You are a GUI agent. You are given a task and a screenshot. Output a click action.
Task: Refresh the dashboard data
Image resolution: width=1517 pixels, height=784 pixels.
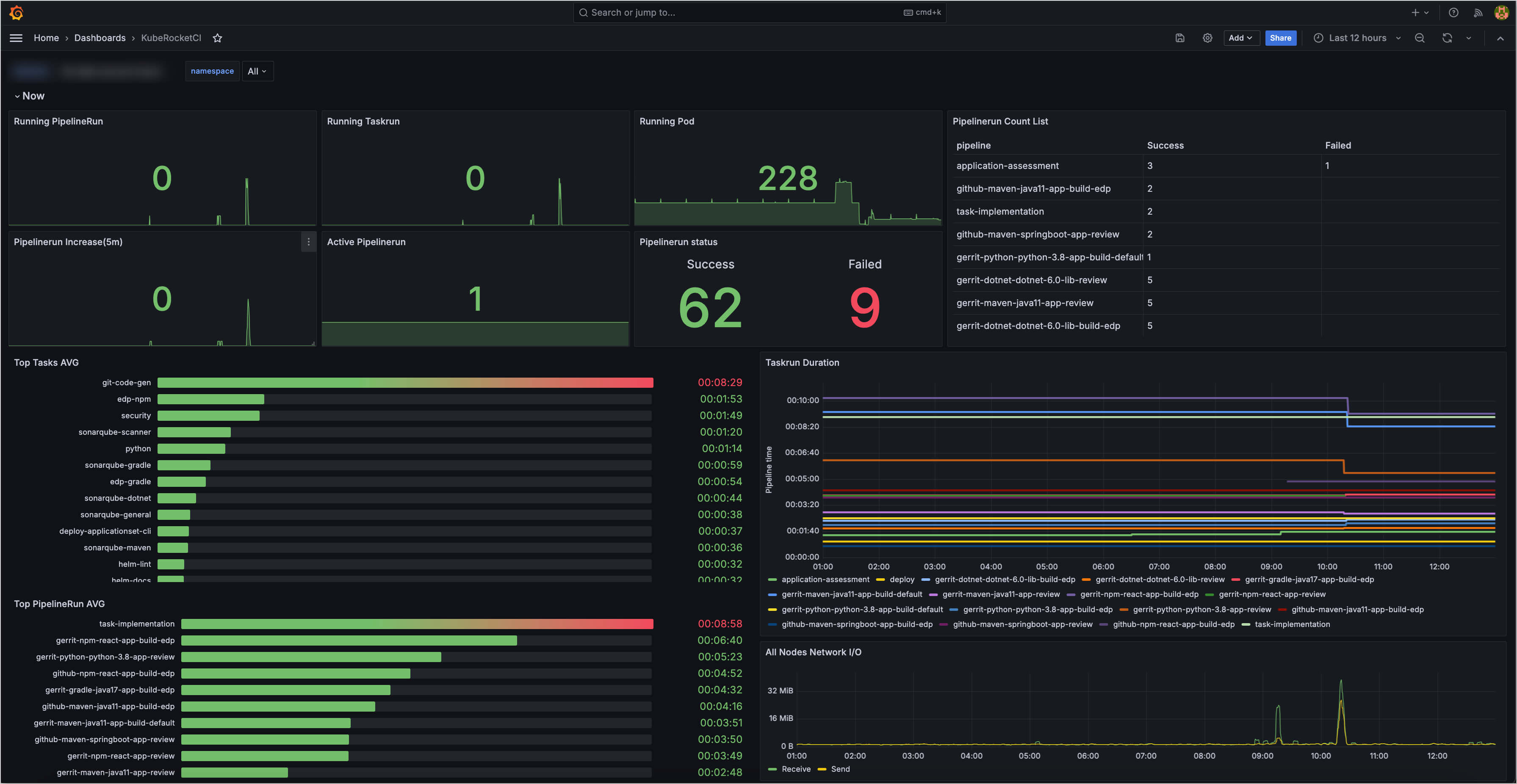click(1447, 38)
